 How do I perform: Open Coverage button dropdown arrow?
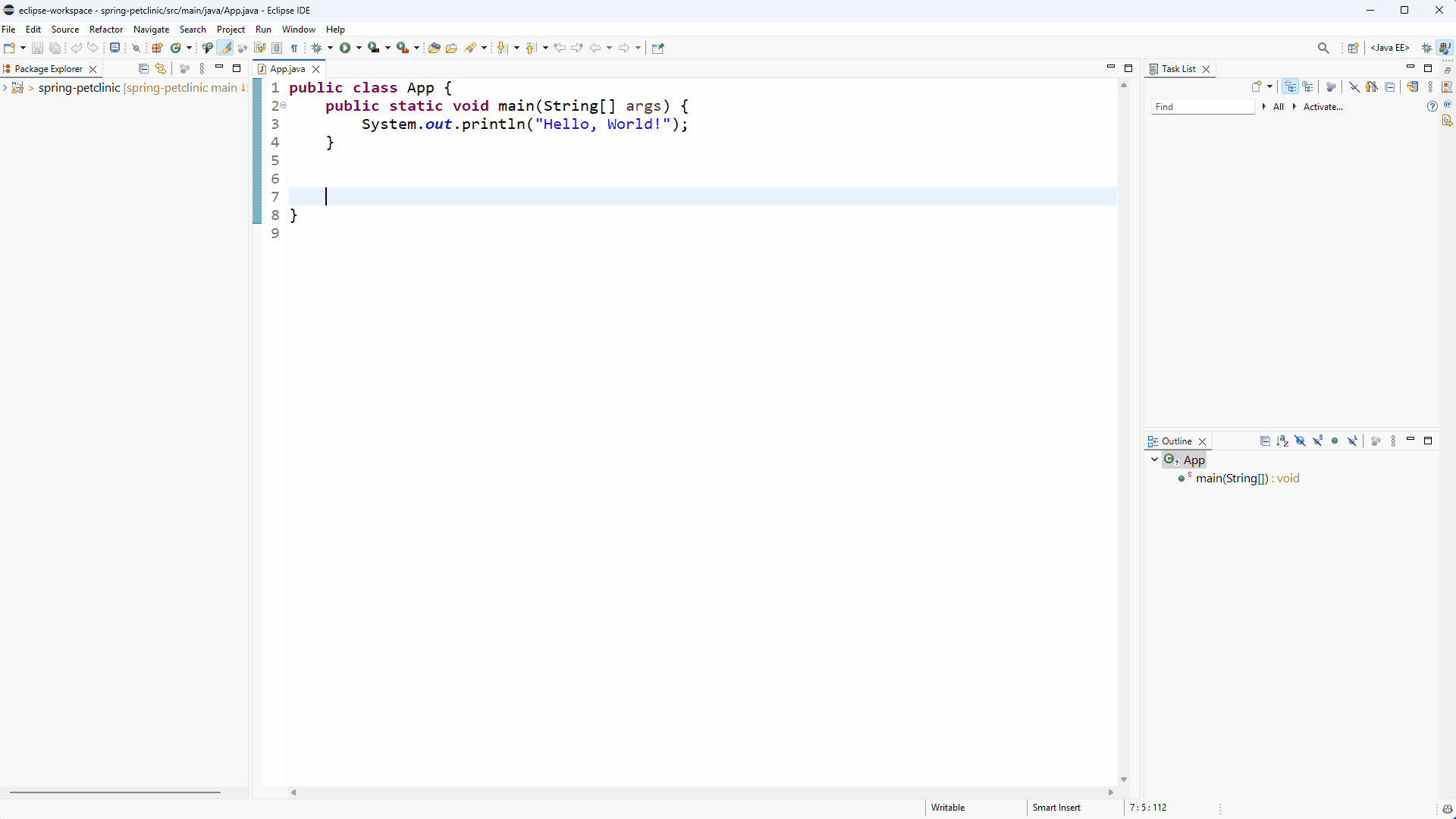(388, 48)
